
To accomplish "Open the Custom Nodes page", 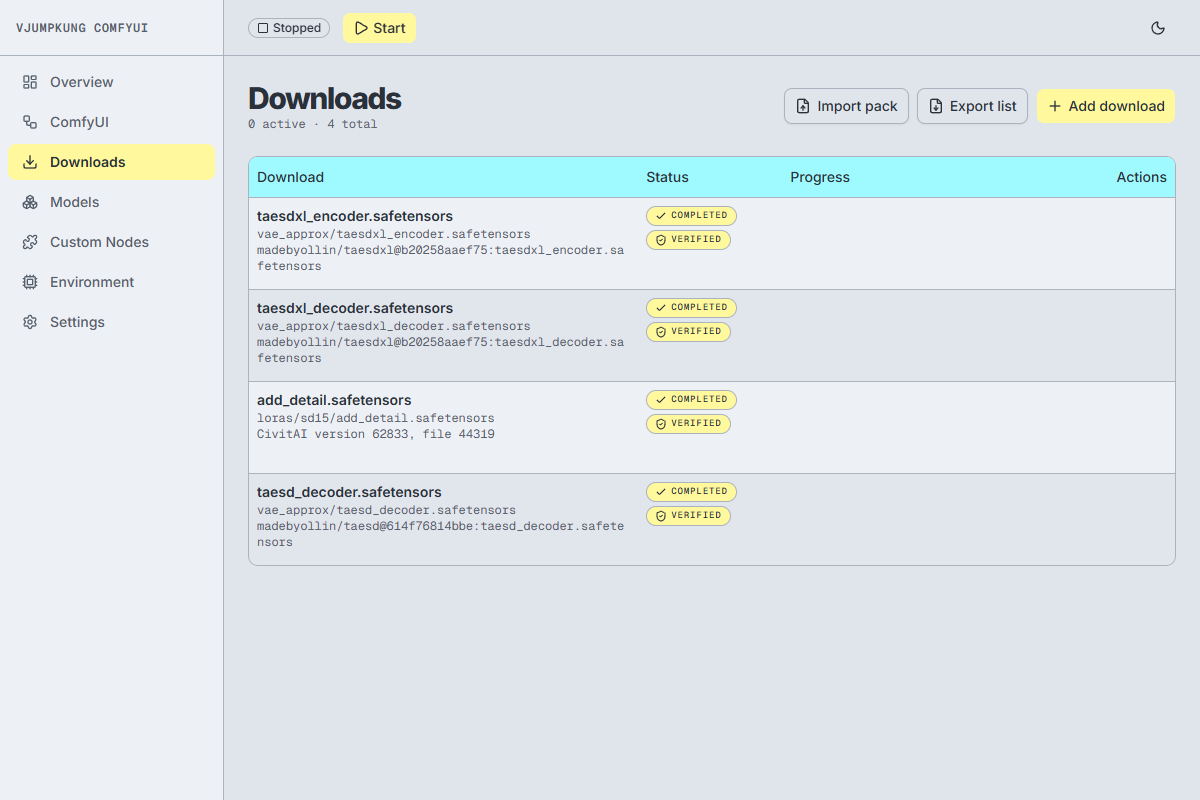I will point(111,242).
